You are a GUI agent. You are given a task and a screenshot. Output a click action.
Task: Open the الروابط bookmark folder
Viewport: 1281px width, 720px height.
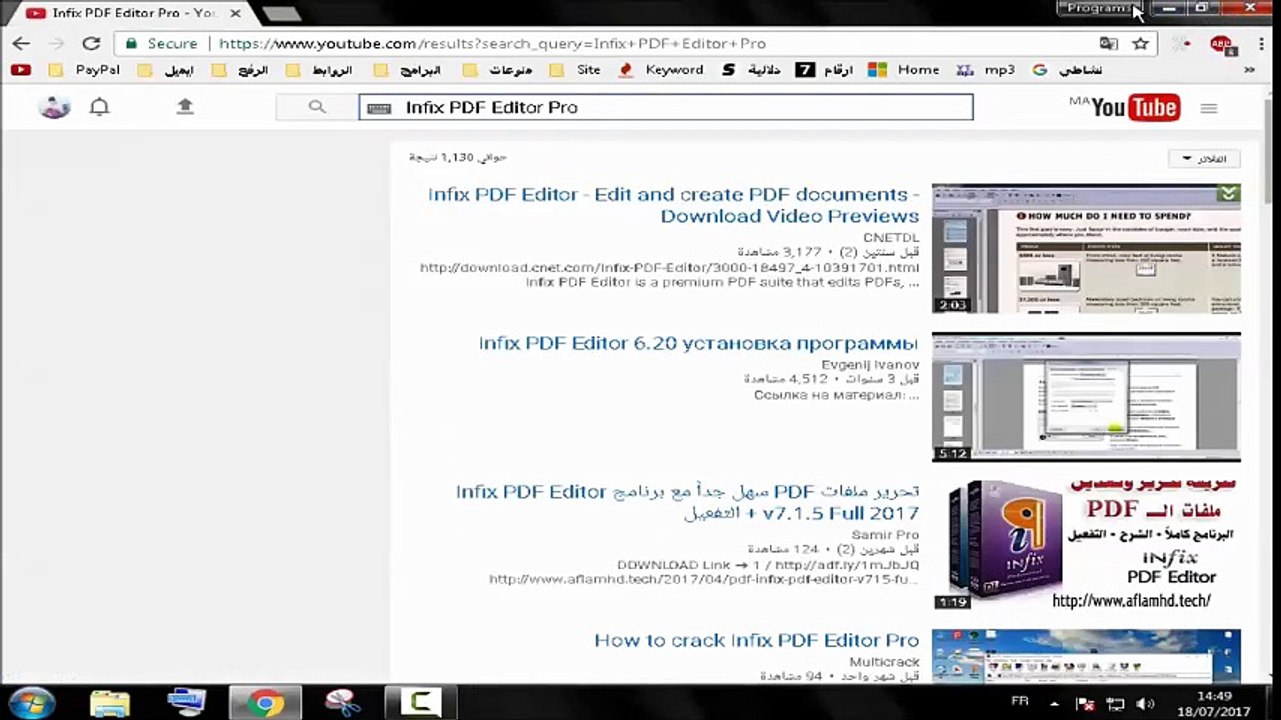319,70
